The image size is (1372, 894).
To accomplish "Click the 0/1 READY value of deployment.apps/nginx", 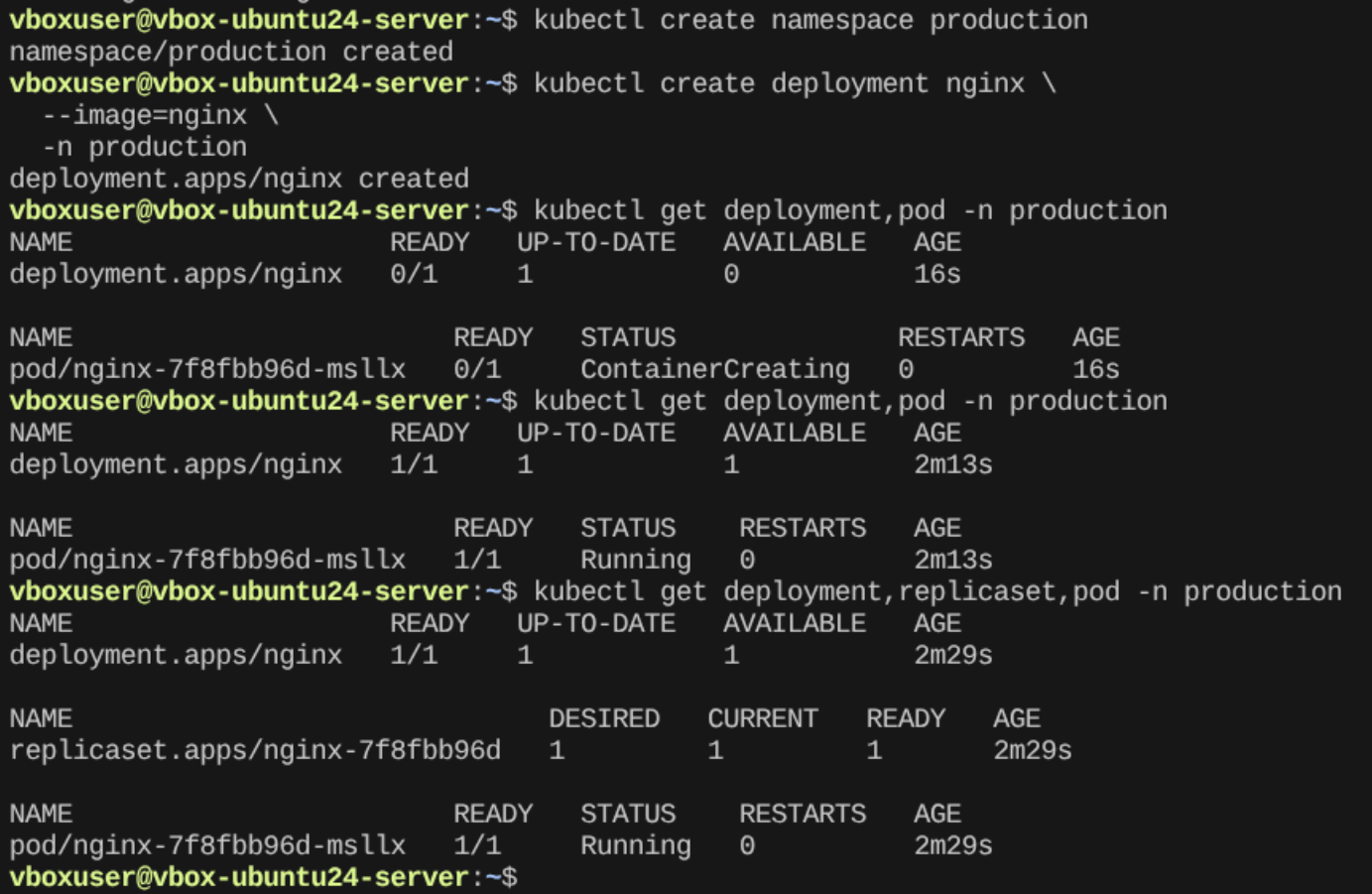I will coord(414,274).
